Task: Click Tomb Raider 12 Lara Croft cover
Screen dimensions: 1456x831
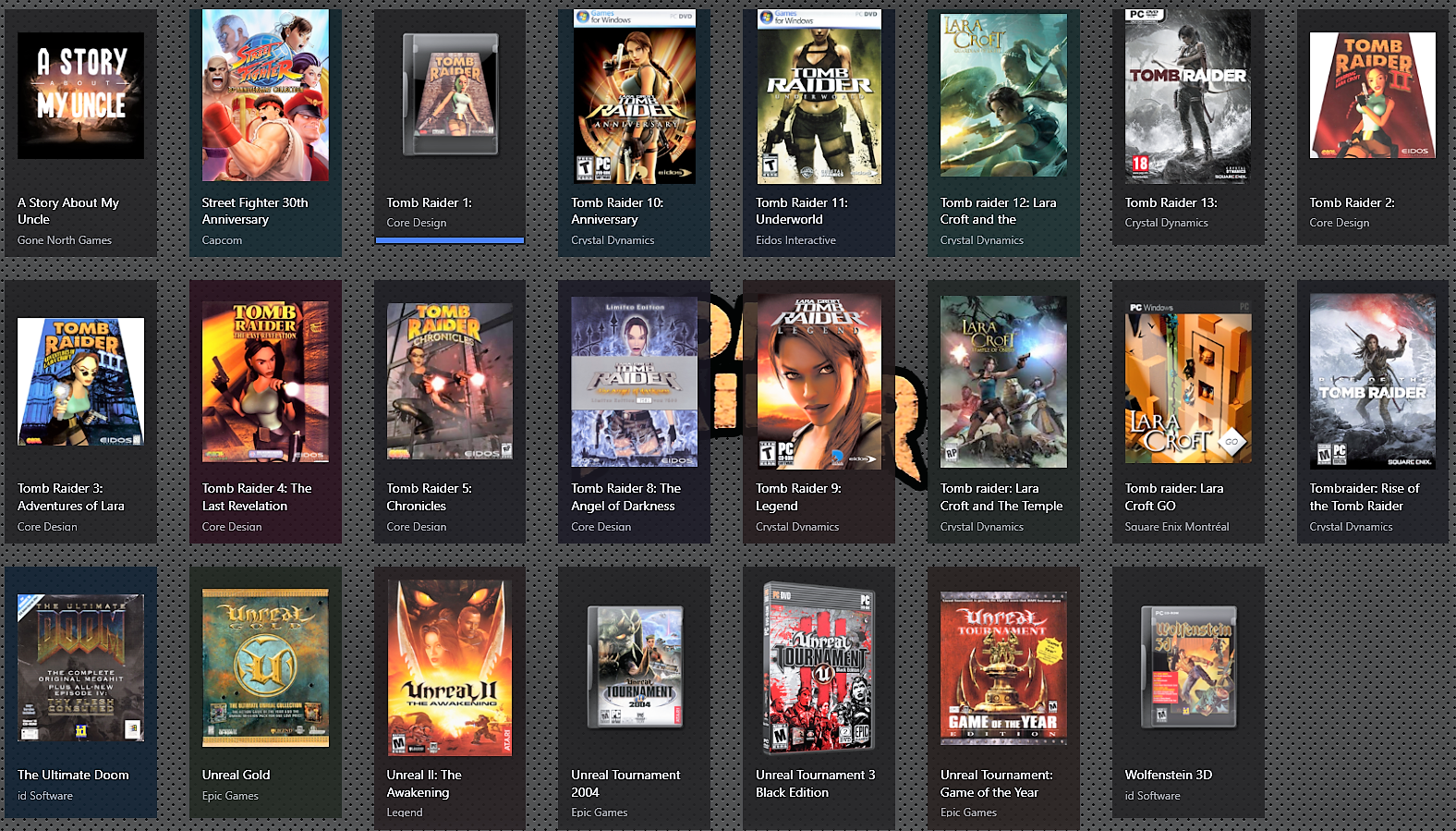Action: point(1003,95)
